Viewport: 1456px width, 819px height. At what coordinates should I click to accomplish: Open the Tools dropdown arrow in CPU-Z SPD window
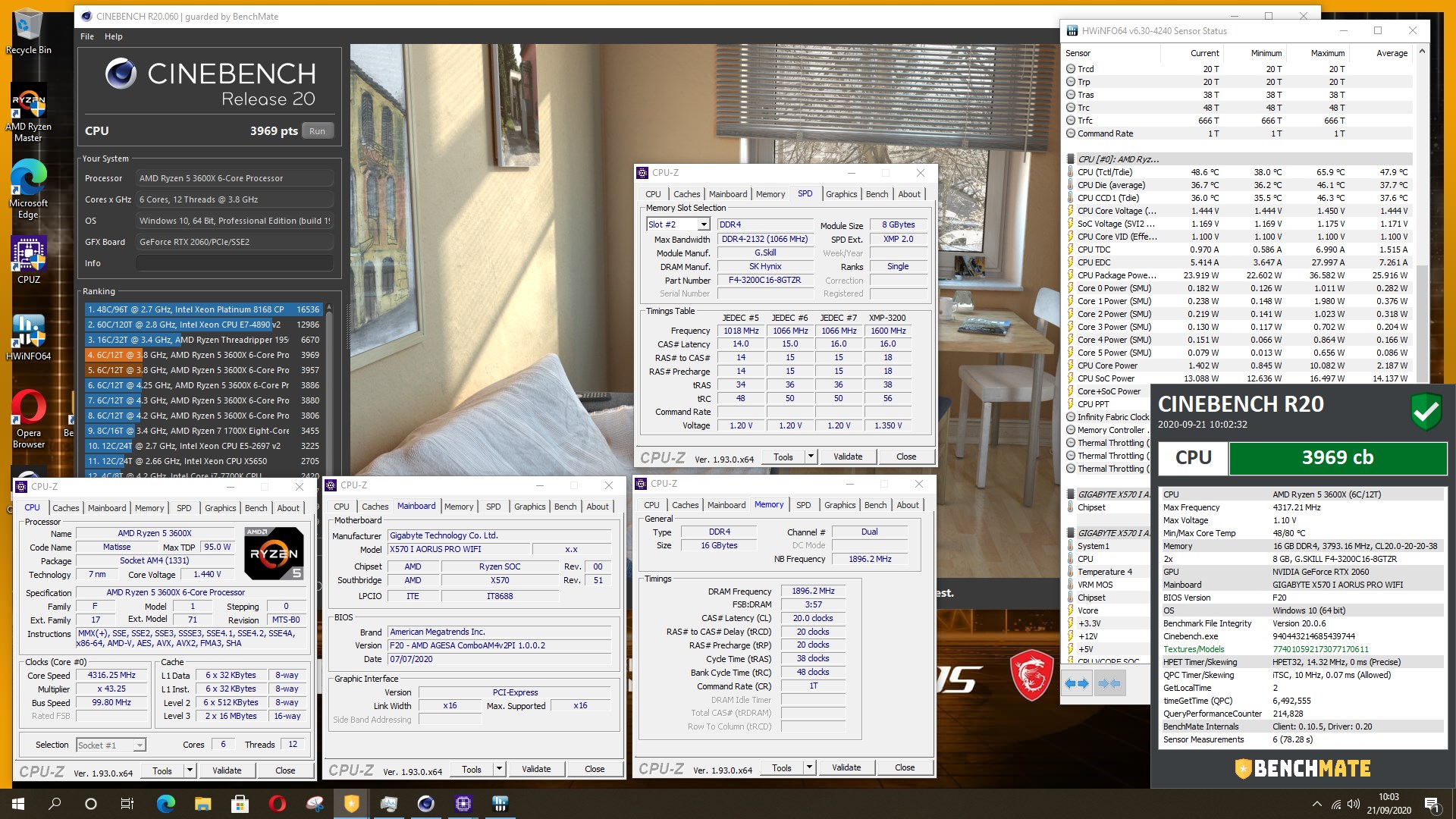coord(811,457)
